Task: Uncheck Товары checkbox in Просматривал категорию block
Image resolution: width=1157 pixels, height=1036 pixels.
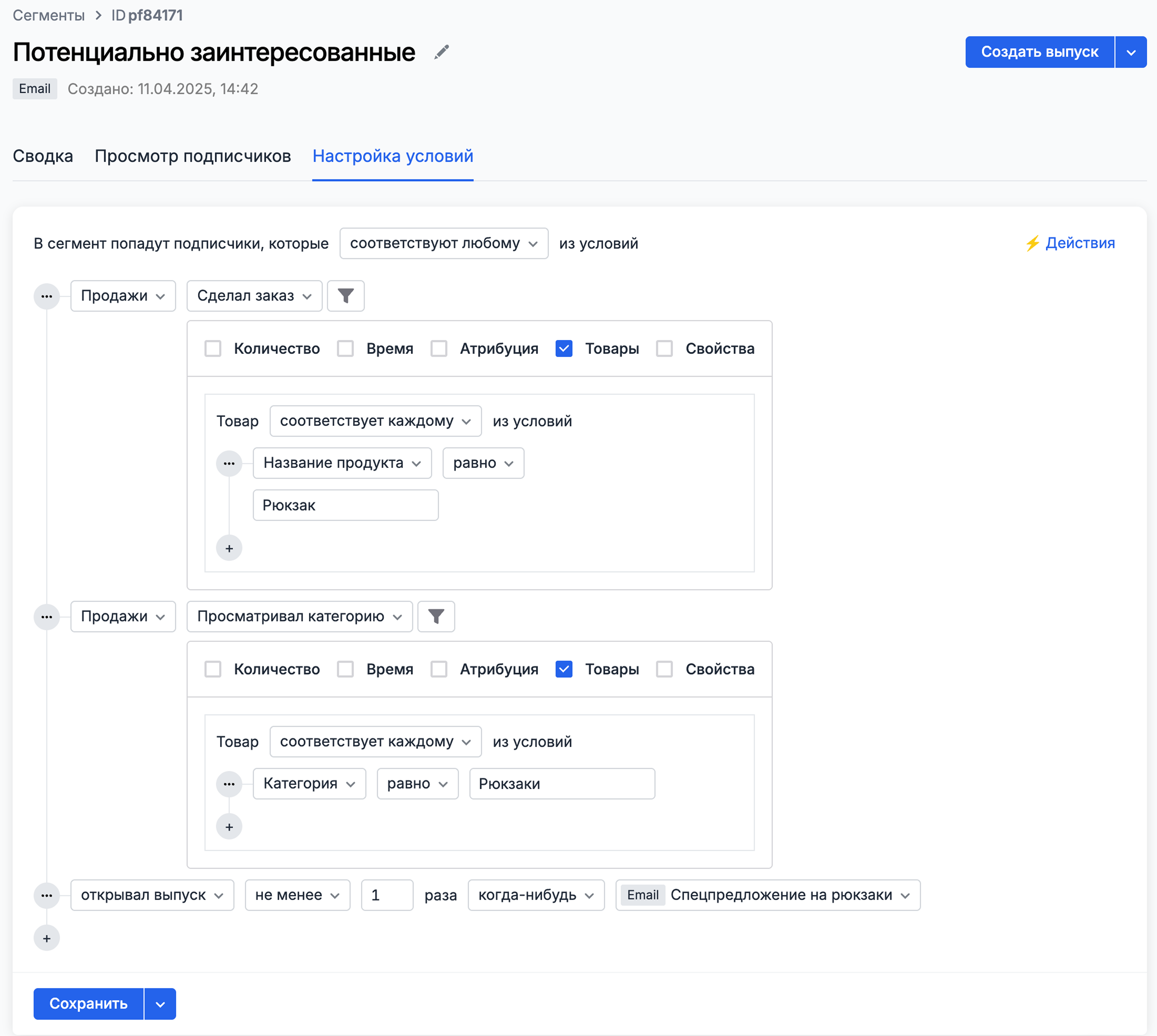Action: 564,669
